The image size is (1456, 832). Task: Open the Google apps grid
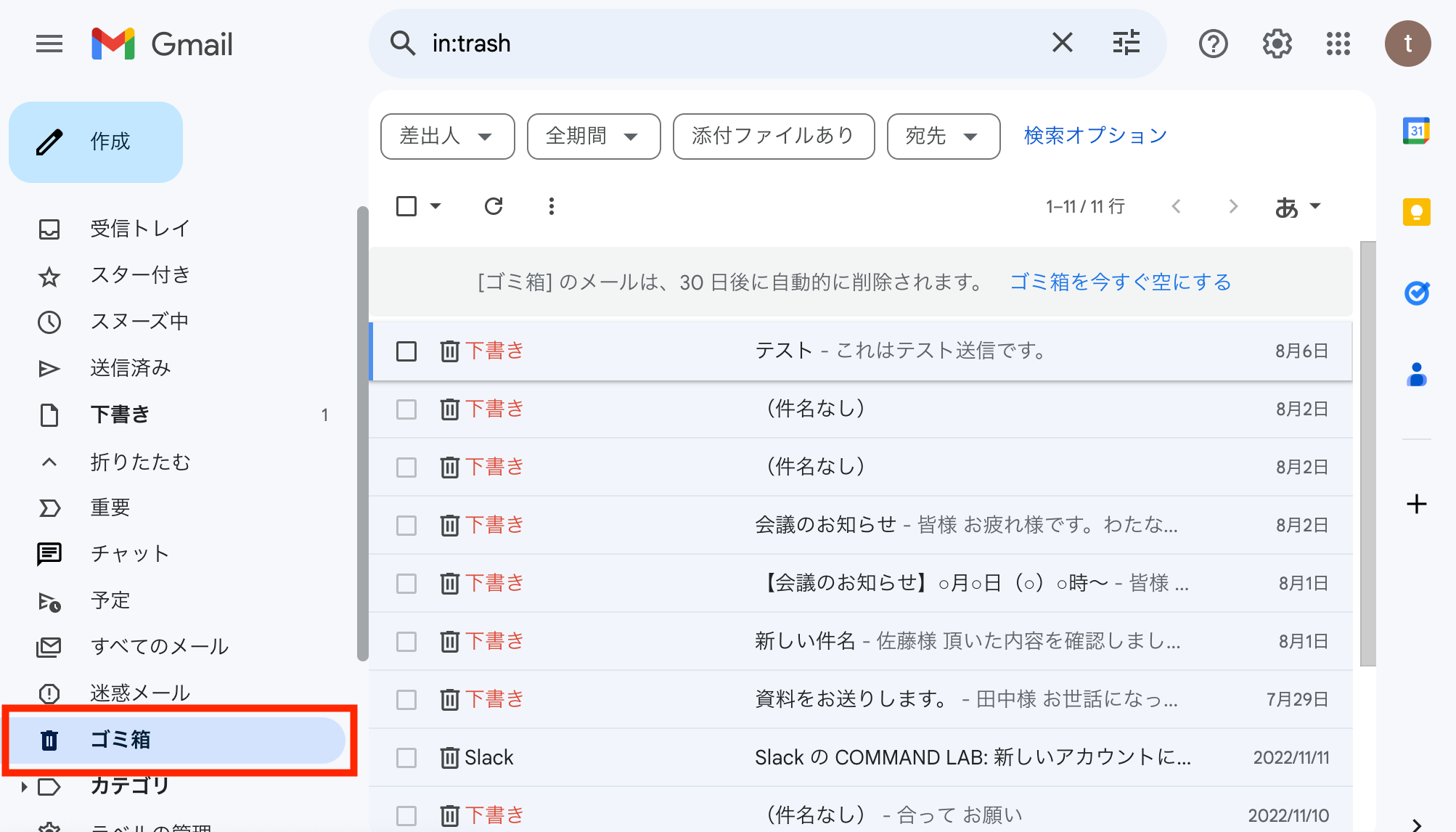(1338, 44)
